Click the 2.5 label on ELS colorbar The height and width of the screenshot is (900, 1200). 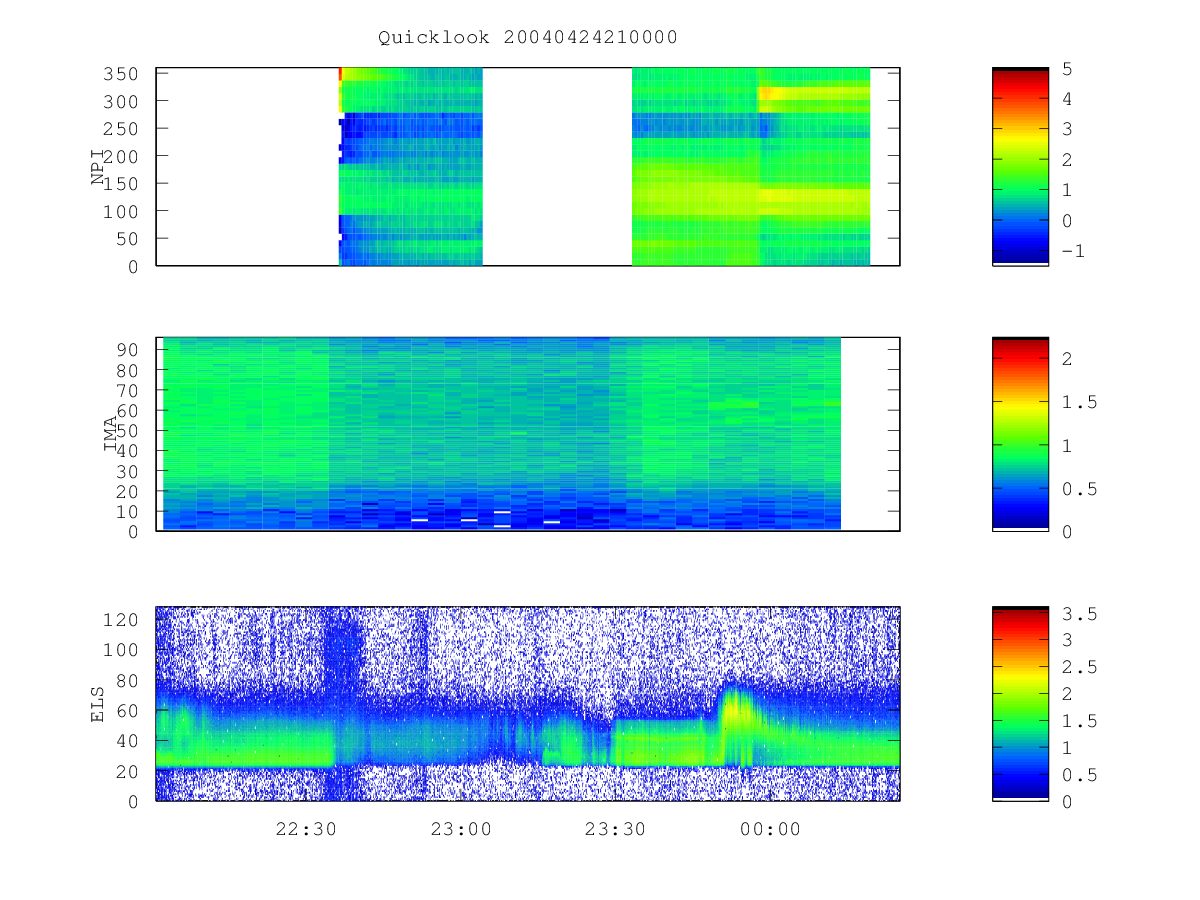(1078, 667)
